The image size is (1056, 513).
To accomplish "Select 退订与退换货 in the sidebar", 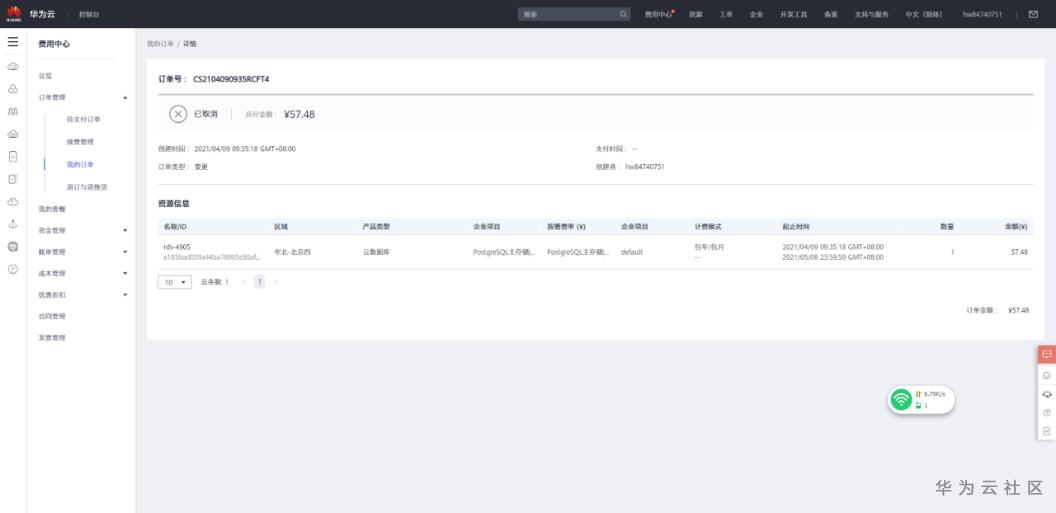I will (x=86, y=187).
